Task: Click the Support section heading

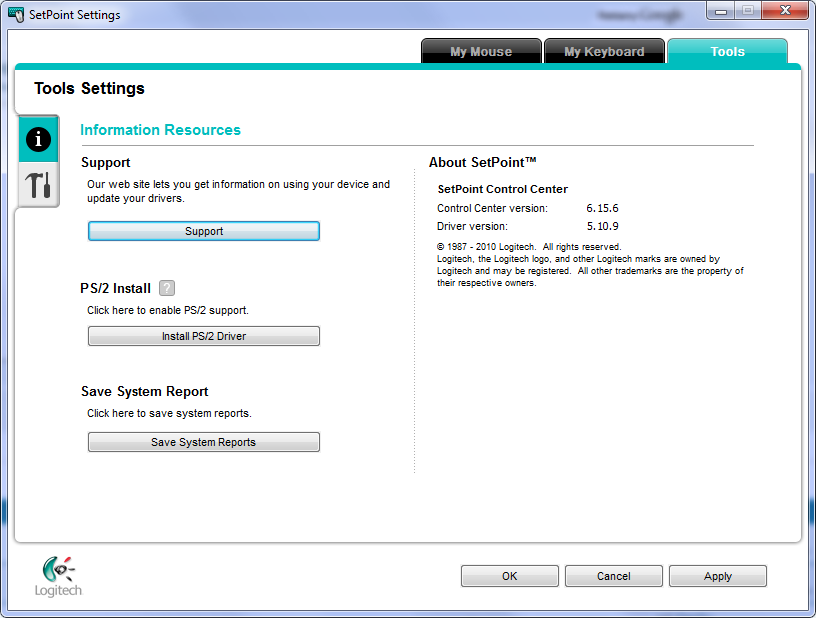Action: pyautogui.click(x=106, y=162)
